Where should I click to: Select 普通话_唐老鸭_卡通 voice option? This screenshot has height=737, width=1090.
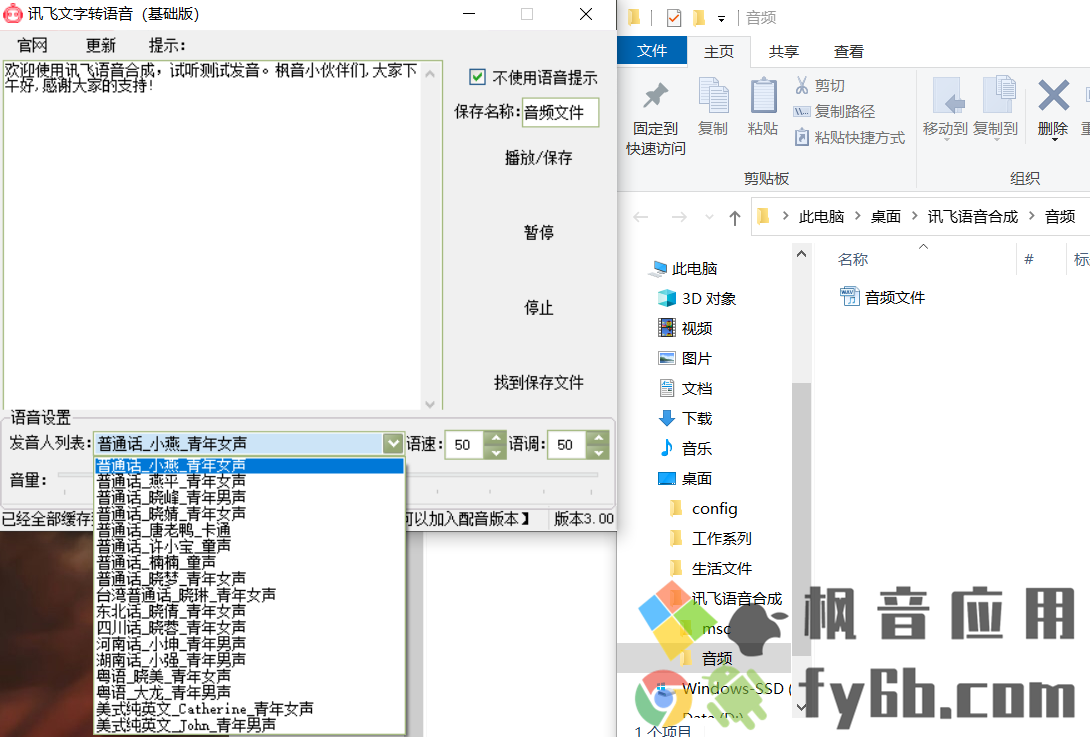[249, 530]
